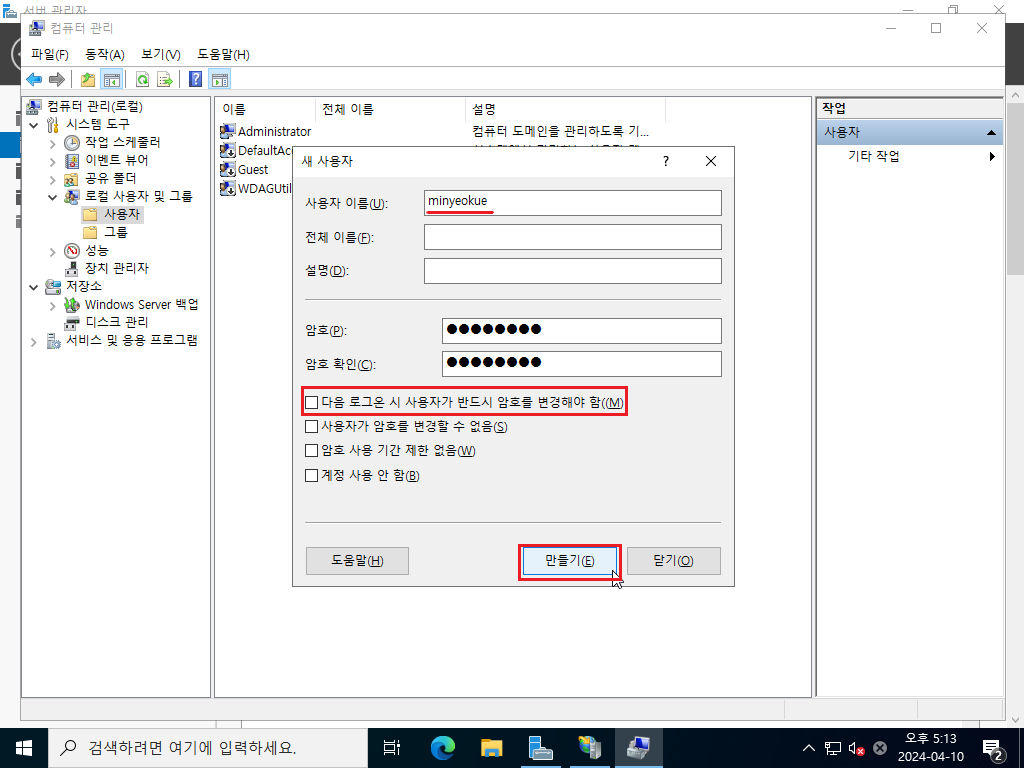Viewport: 1024px width, 768px height.
Task: Expand the Windows Server 백업 node
Action: 53,306
